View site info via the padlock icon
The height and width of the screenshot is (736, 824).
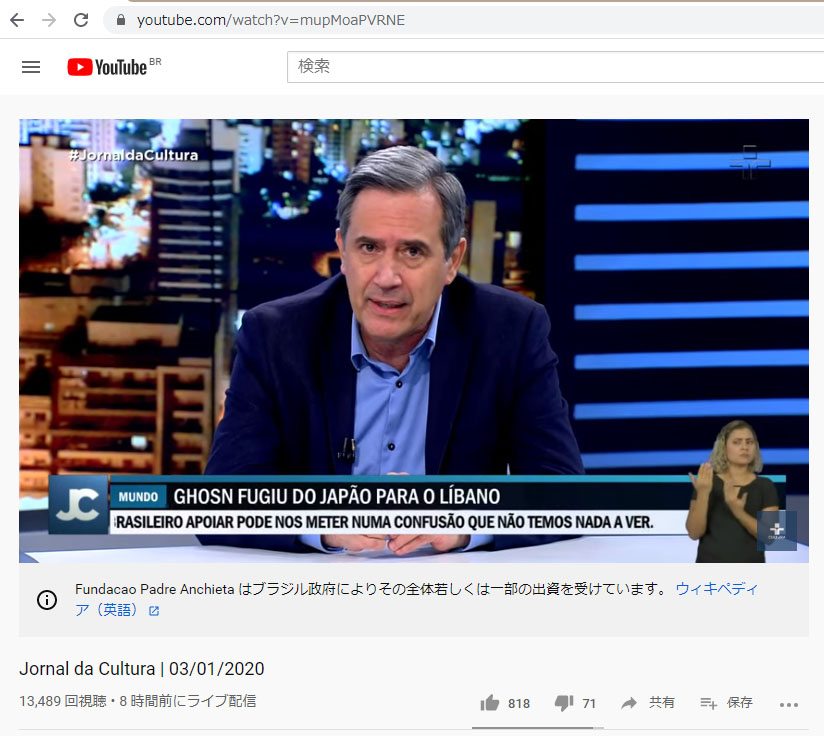[x=121, y=20]
